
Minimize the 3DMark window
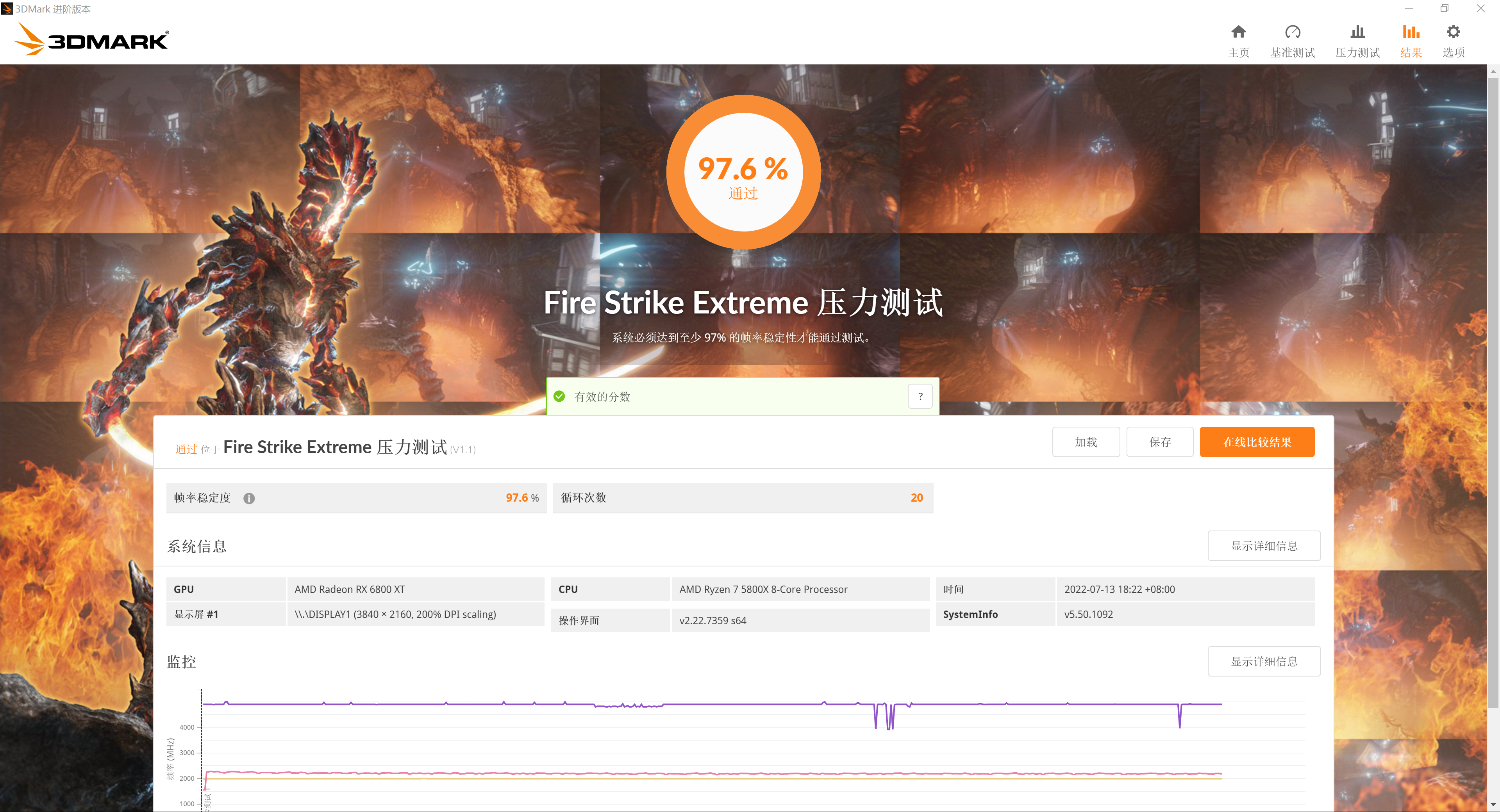(x=1409, y=8)
